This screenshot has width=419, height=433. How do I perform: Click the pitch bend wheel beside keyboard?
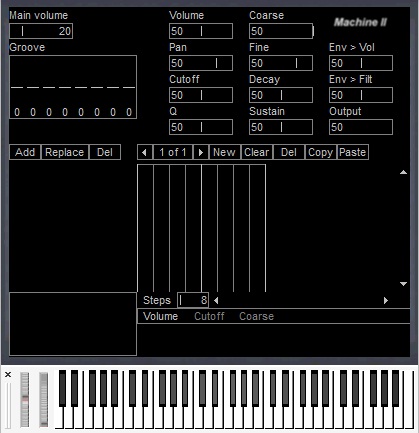[x=25, y=400]
